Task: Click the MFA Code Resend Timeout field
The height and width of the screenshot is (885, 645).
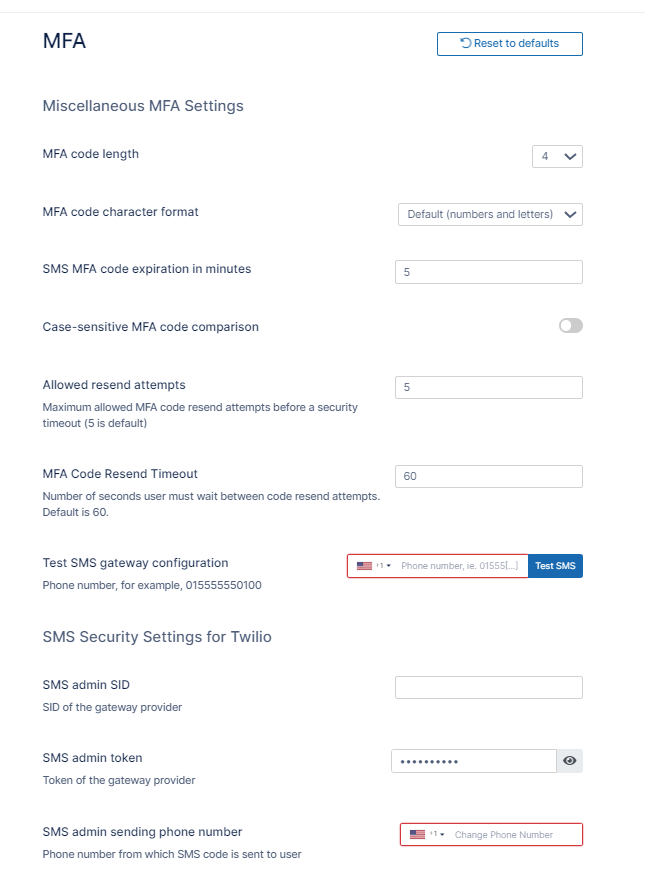Action: pos(489,476)
